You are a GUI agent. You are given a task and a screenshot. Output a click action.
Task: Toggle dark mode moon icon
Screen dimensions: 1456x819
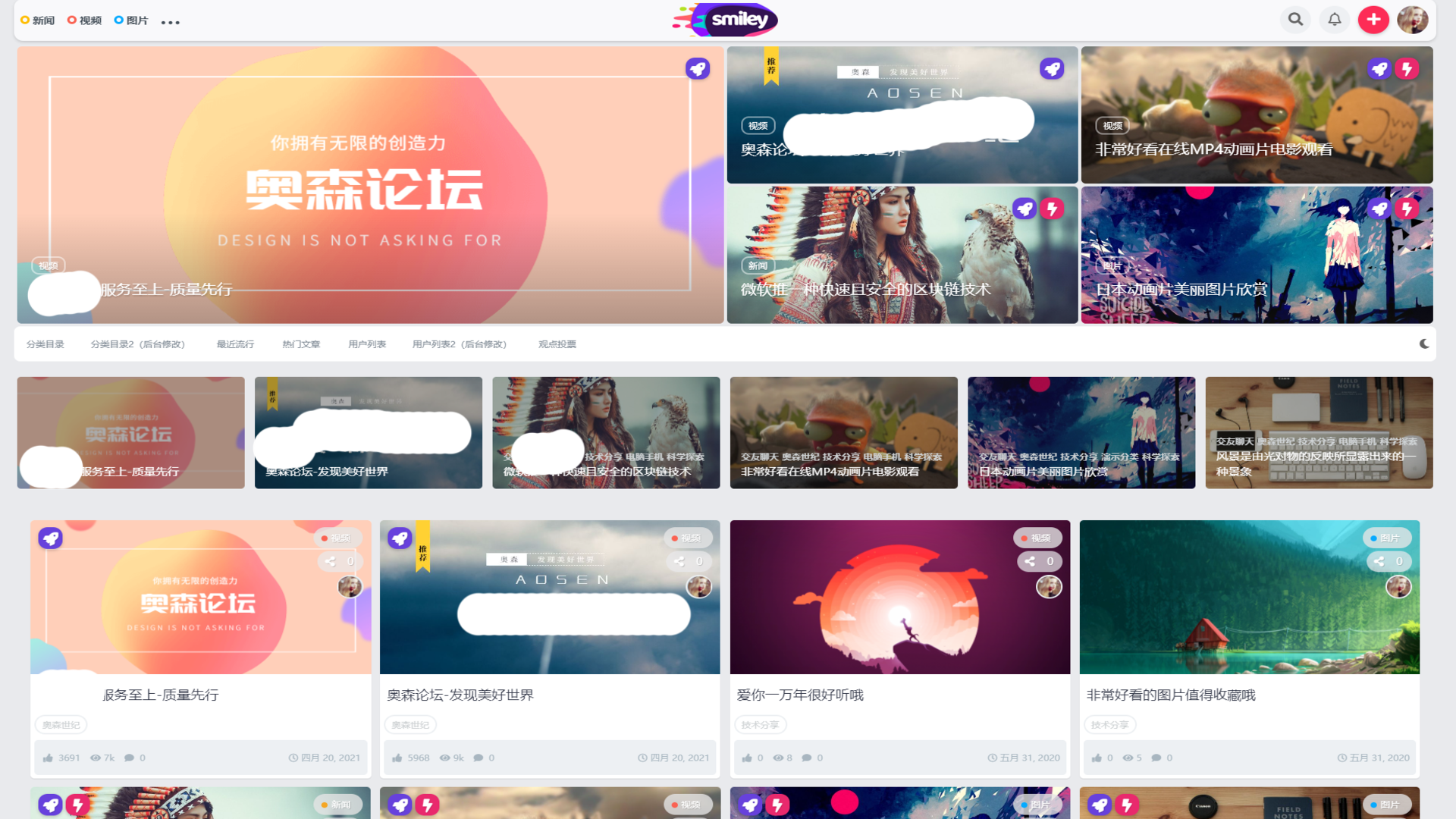pos(1424,344)
